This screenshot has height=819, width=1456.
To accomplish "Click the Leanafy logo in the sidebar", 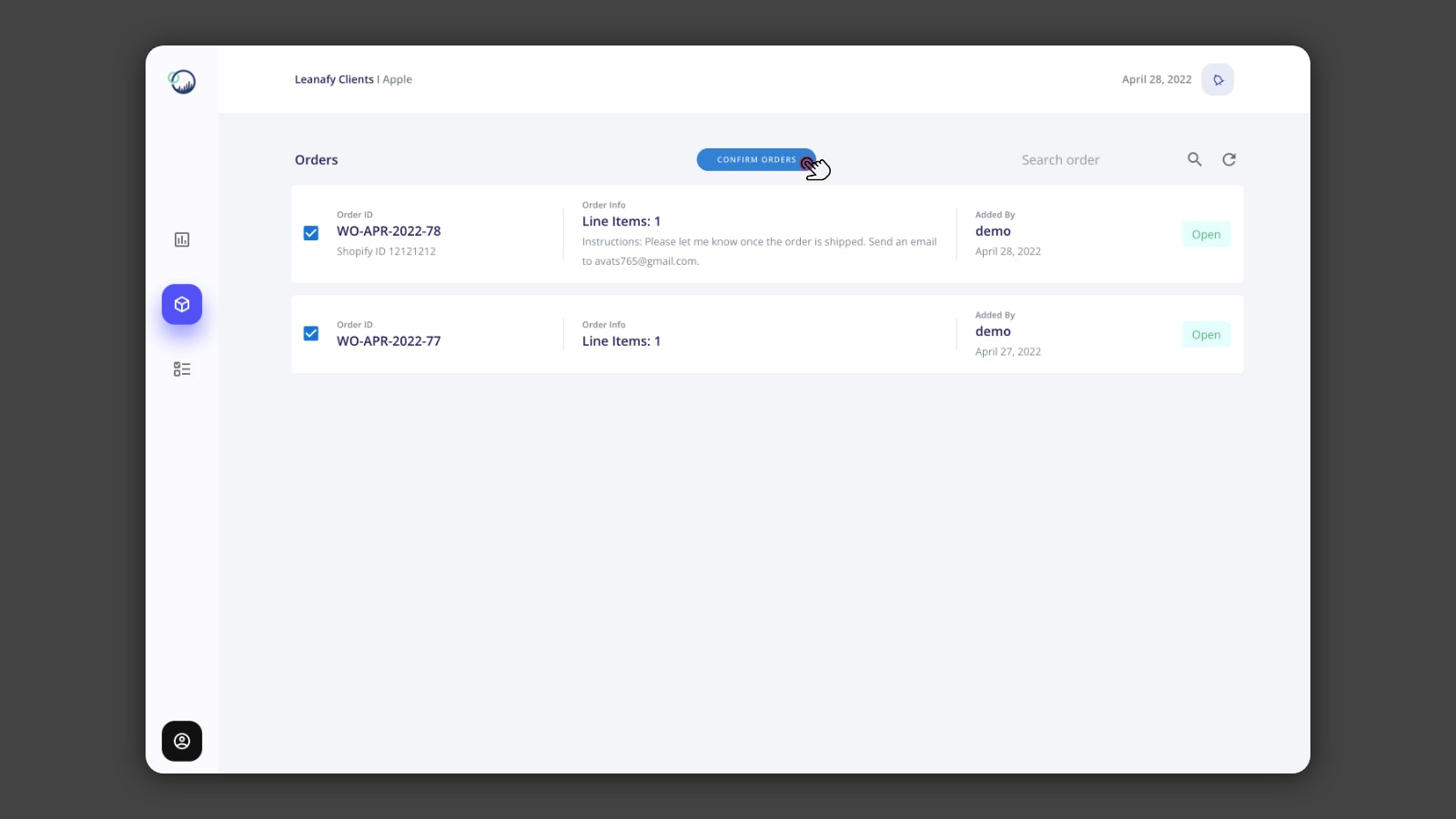I will point(181,80).
